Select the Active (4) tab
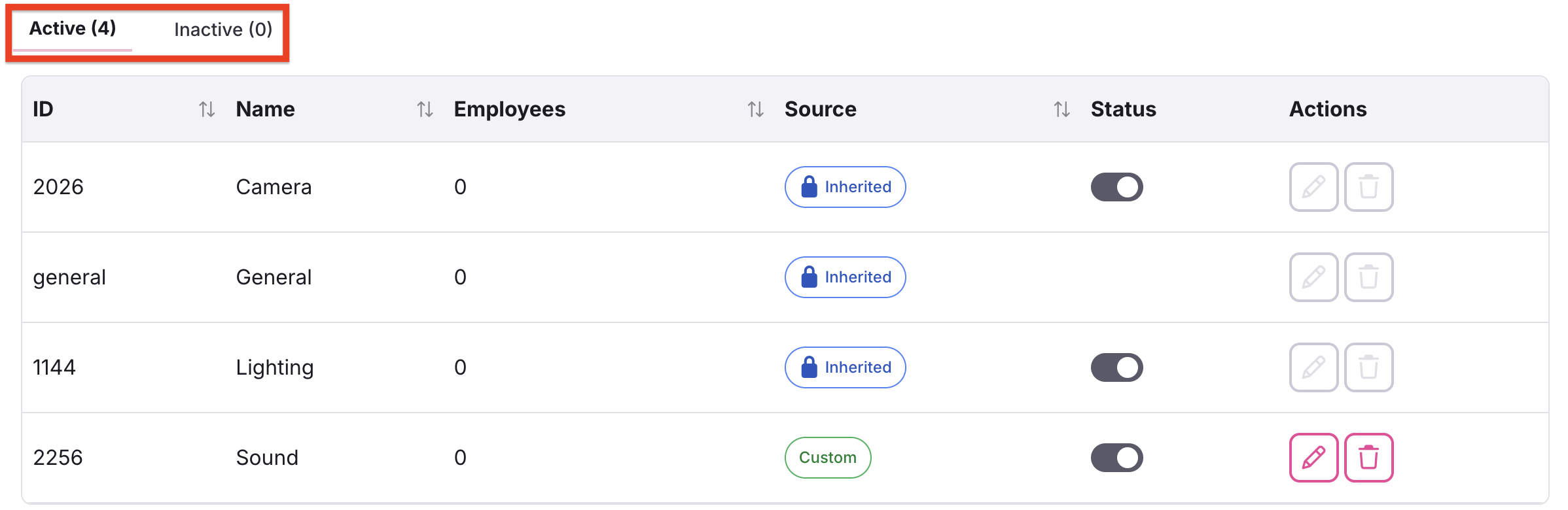This screenshot has width=1568, height=510. click(73, 29)
